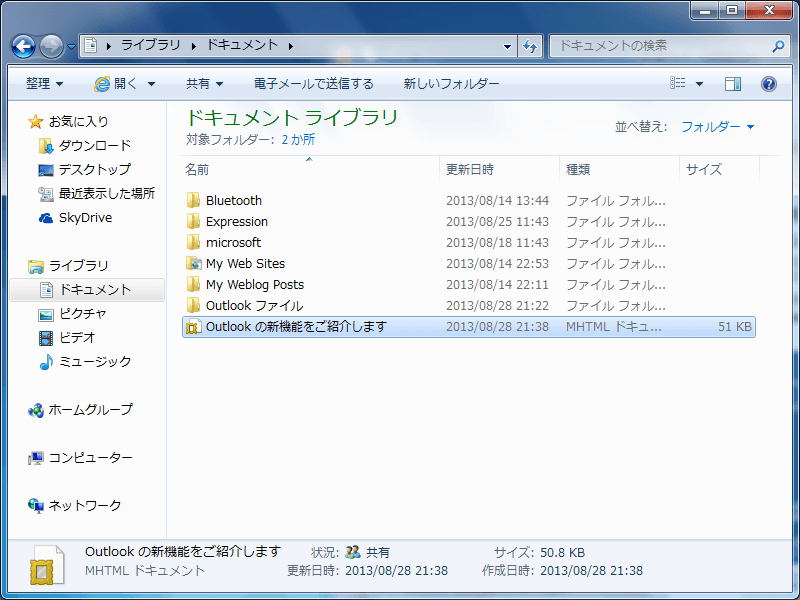Click the MHTML ドキュ... type cell
Screen dimensions: 800x600
(x=614, y=327)
